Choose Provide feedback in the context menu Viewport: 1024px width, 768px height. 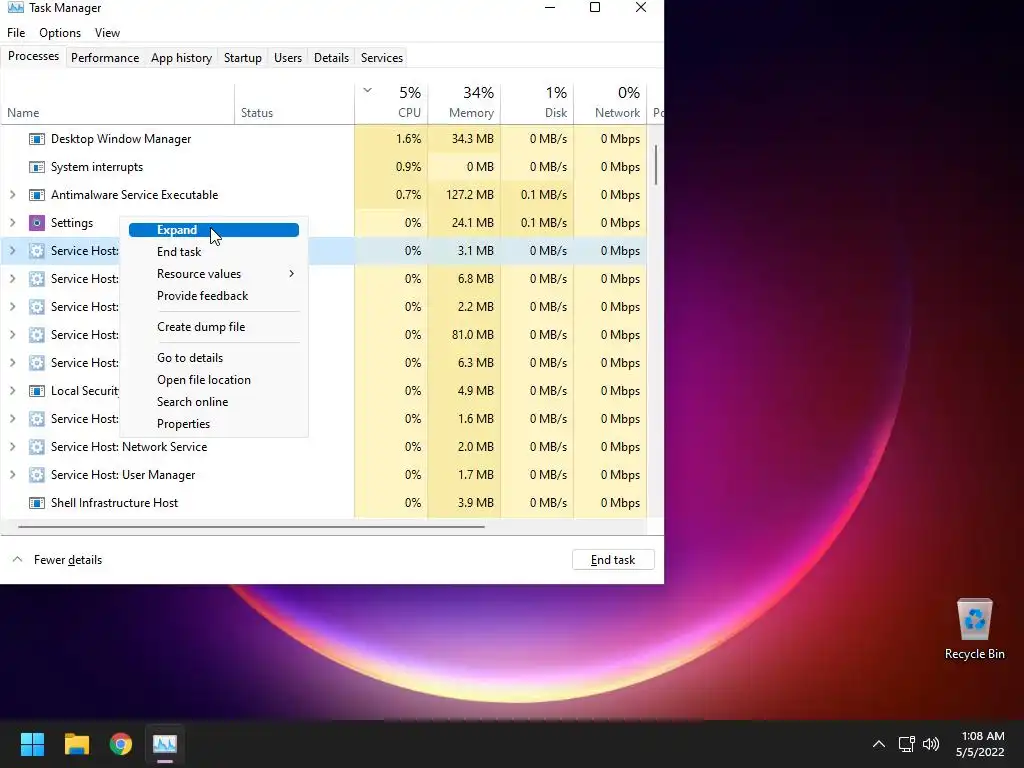[x=214, y=296]
